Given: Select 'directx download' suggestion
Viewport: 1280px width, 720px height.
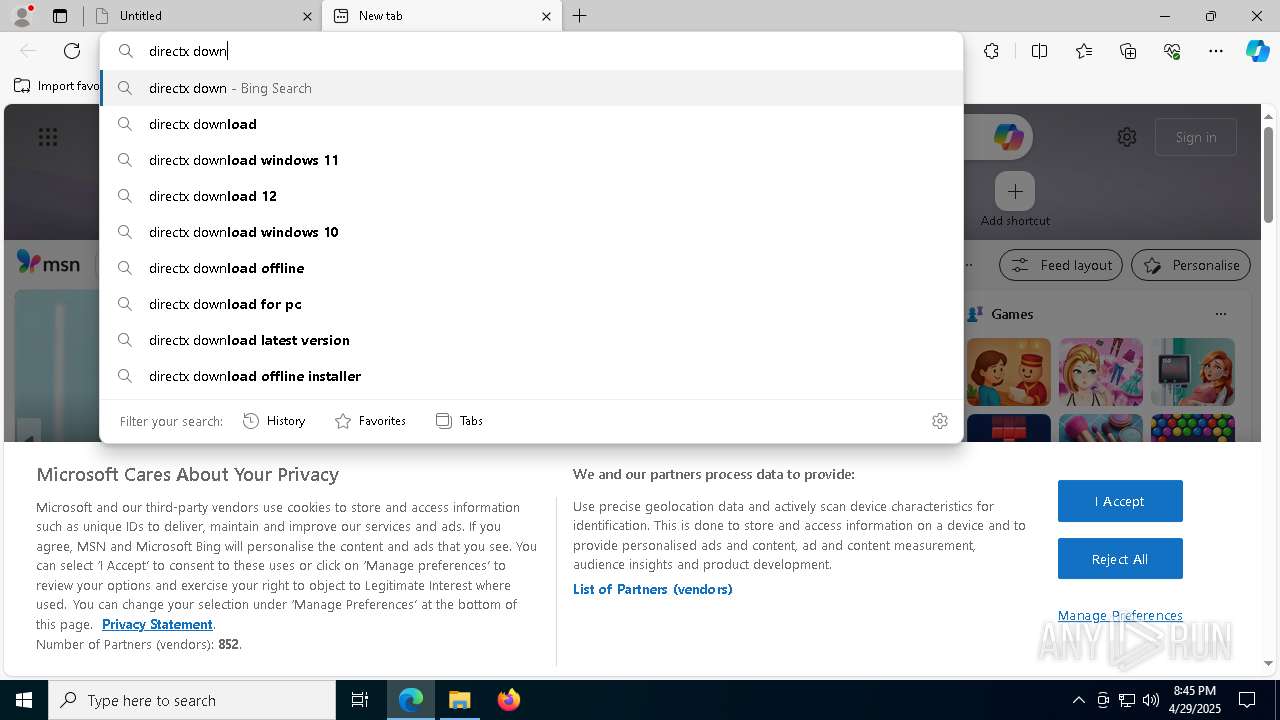Looking at the screenshot, I should click(531, 124).
